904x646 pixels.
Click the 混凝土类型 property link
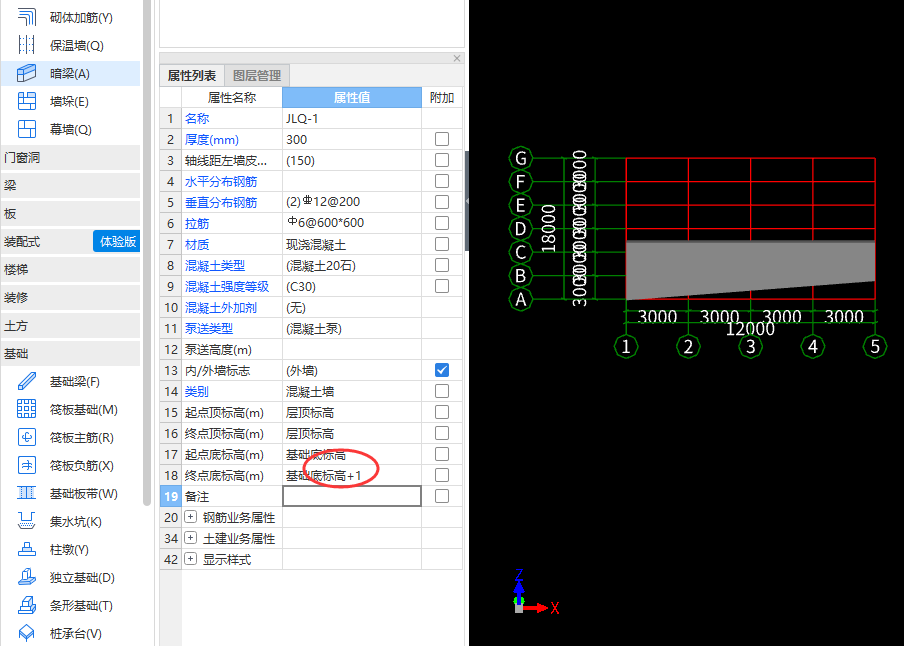click(x=214, y=266)
